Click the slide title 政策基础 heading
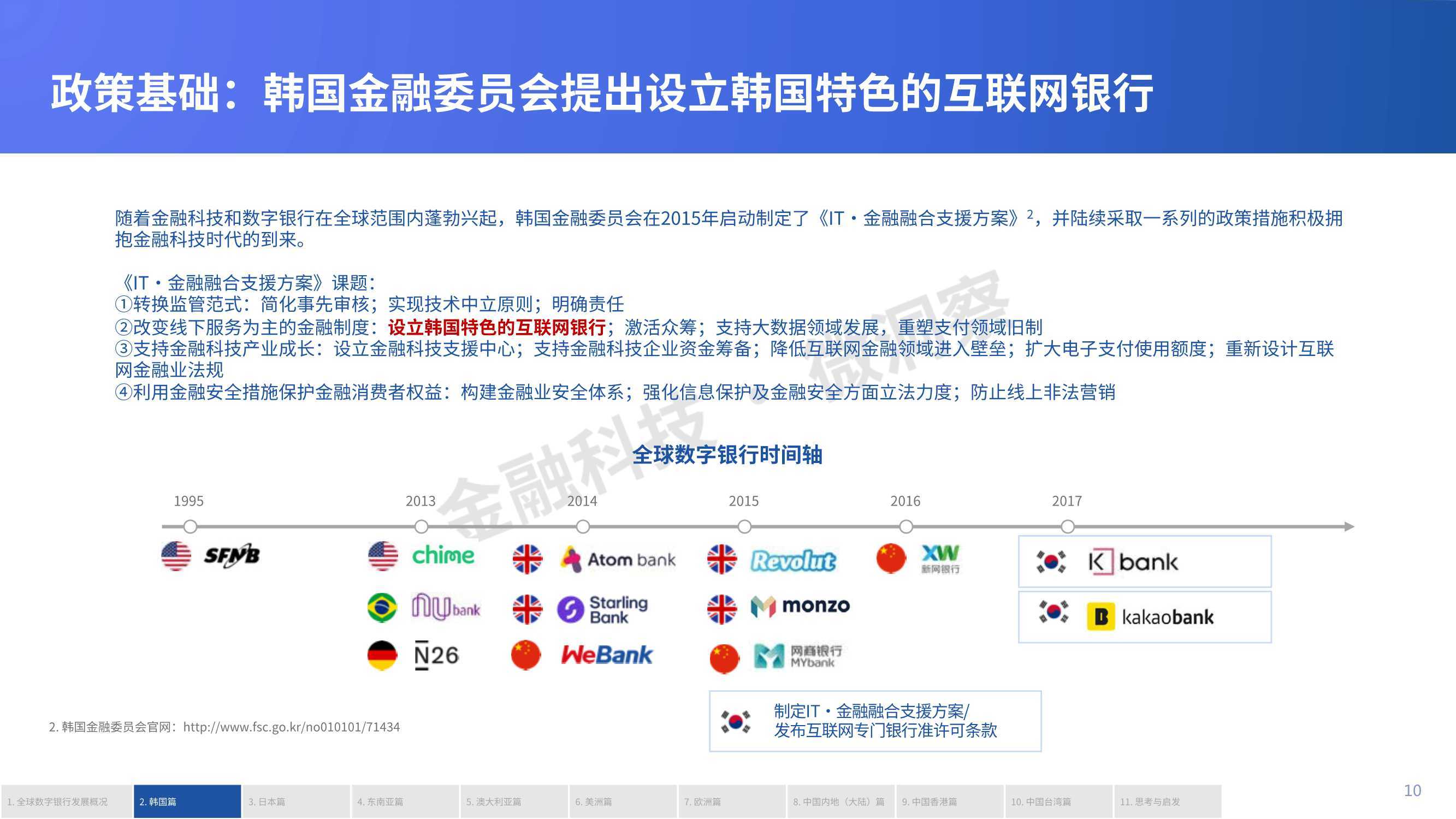 tap(602, 93)
